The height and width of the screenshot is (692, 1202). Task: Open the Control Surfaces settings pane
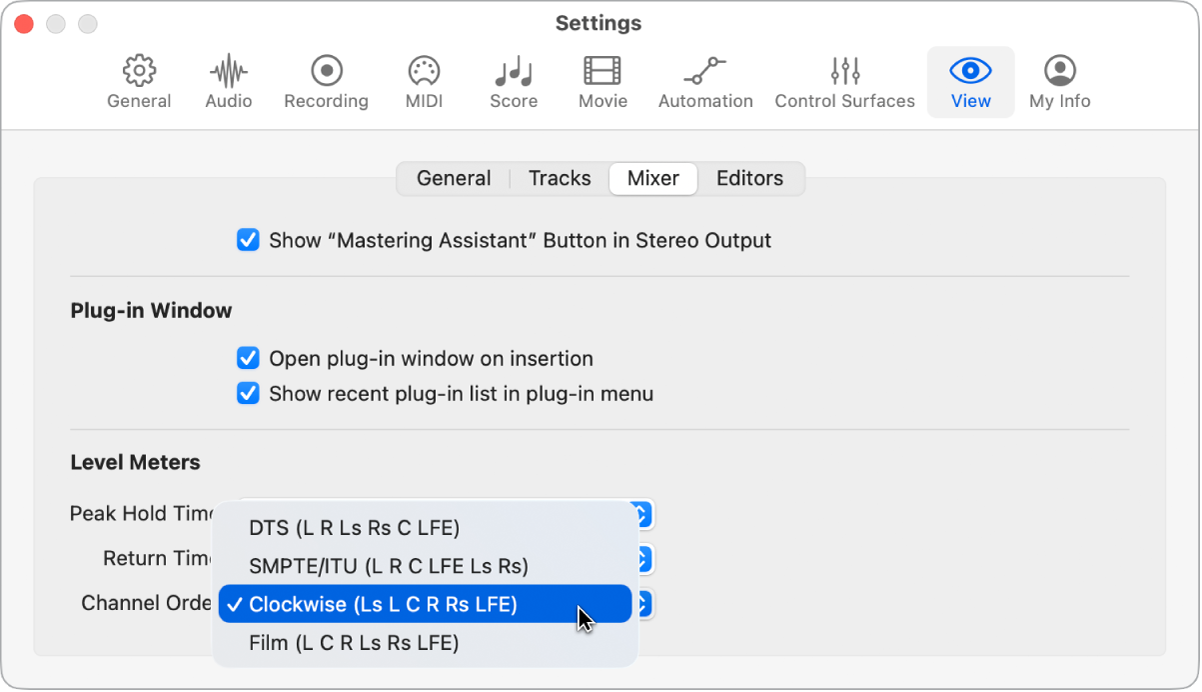coord(844,81)
